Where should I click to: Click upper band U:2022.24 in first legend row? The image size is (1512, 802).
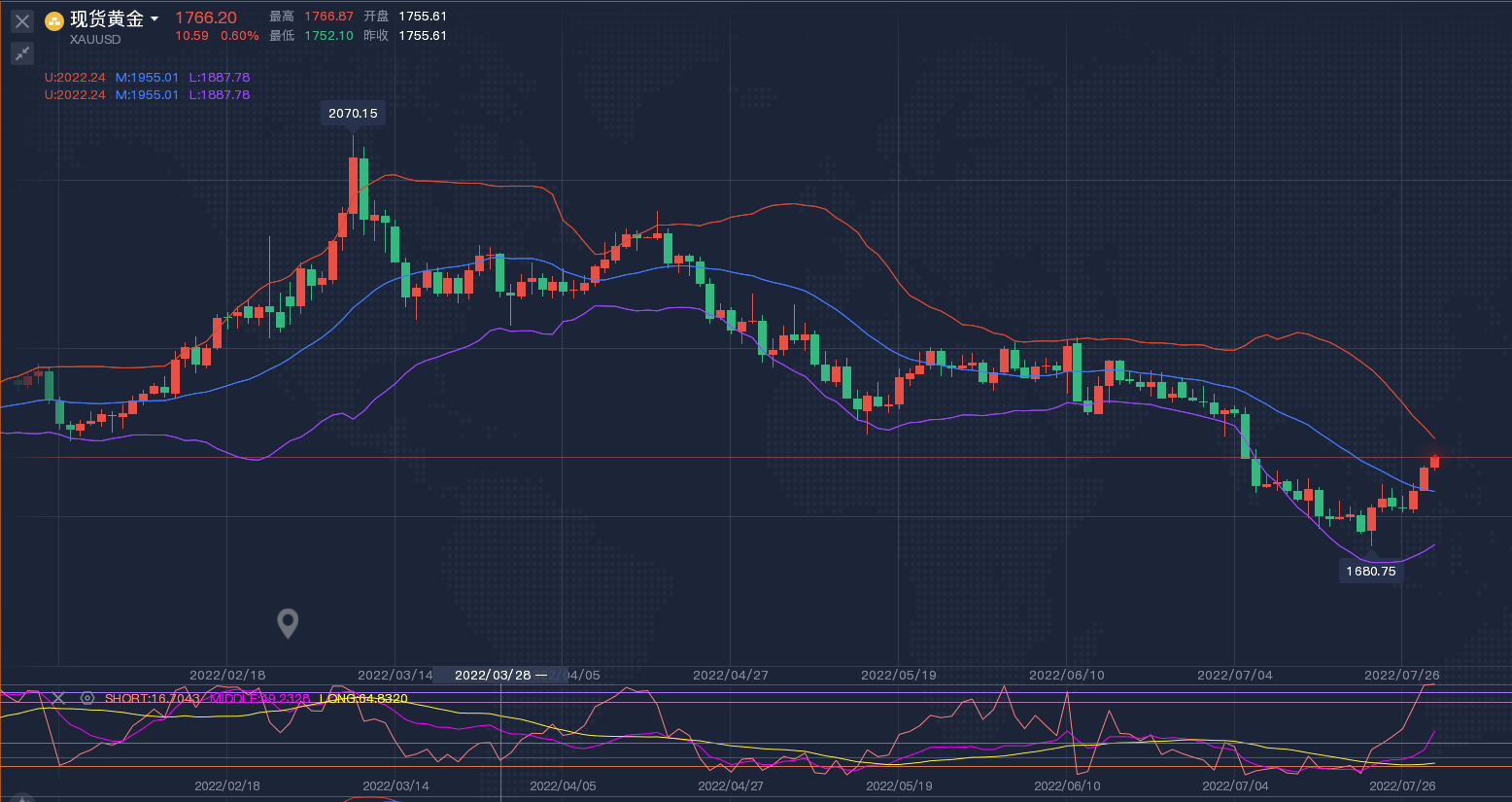coord(75,78)
